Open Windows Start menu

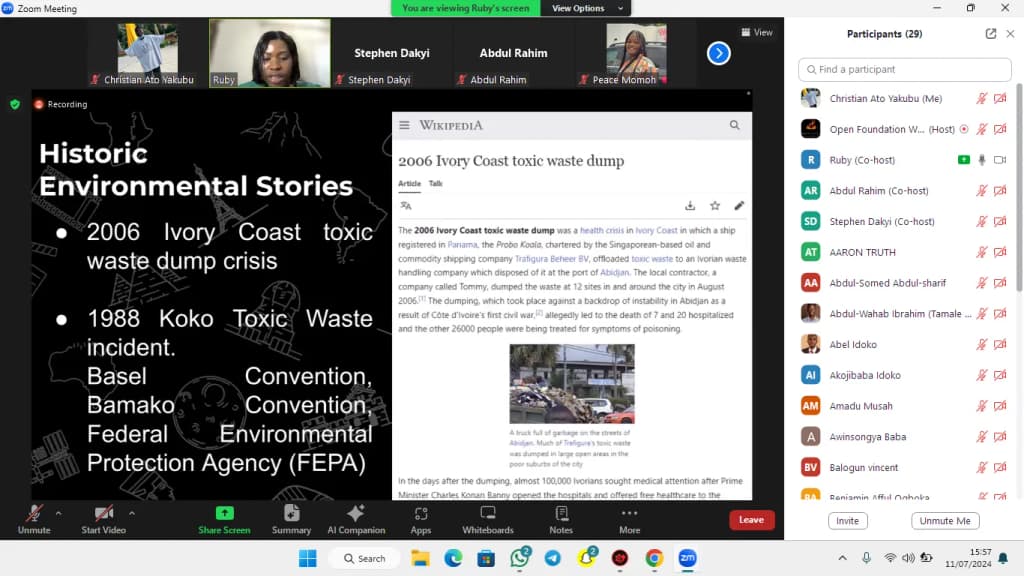(x=308, y=558)
